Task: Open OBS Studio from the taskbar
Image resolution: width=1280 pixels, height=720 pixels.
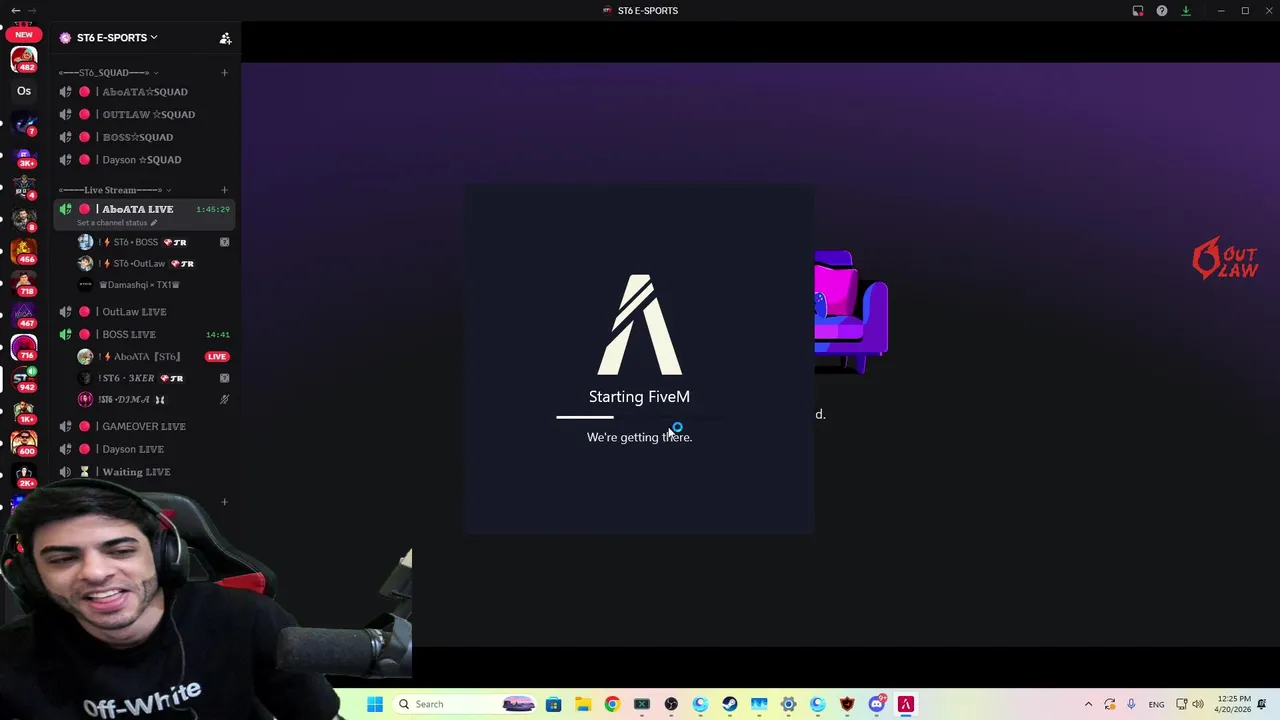Action: (x=671, y=704)
